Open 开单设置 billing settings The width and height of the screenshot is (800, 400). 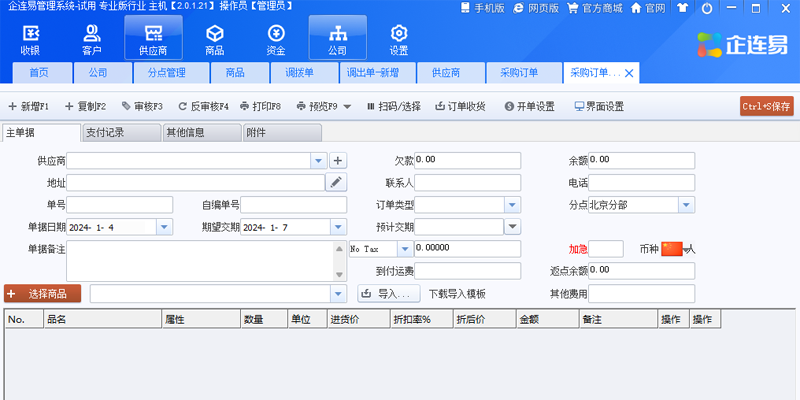(x=530, y=107)
